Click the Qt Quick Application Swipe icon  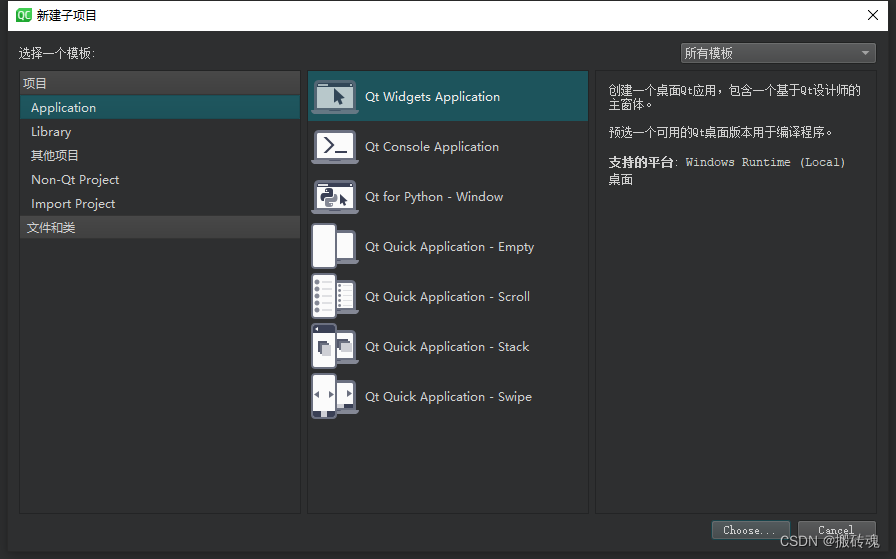click(x=335, y=397)
